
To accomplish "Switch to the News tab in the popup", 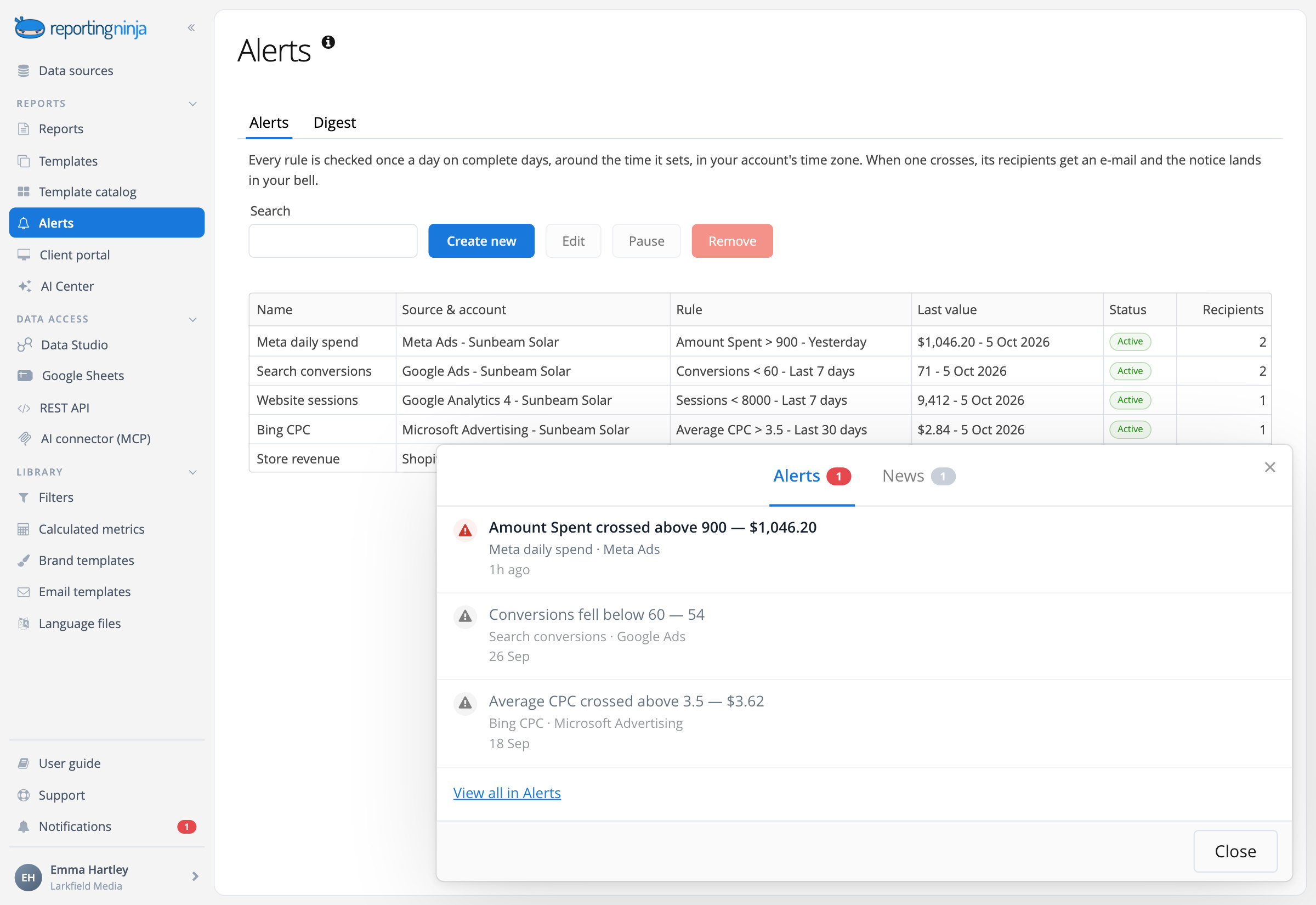I will [918, 476].
